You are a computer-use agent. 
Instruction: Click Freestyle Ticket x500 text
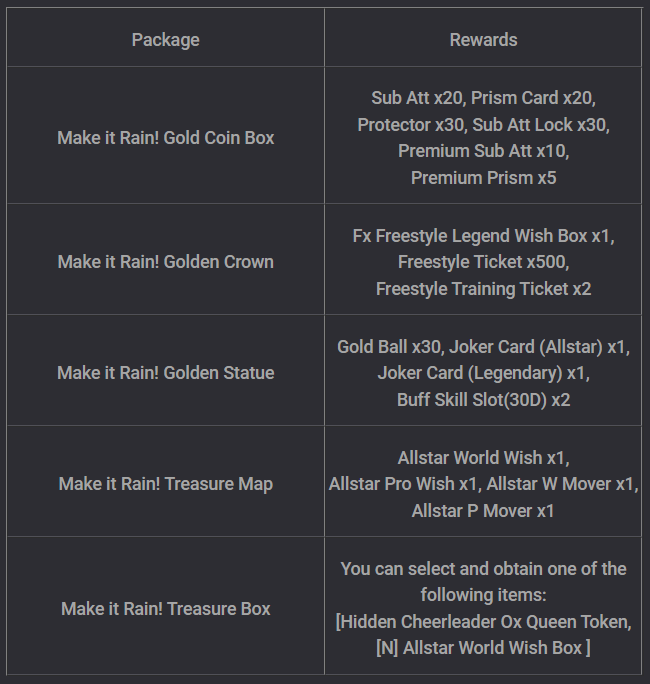pos(481,262)
